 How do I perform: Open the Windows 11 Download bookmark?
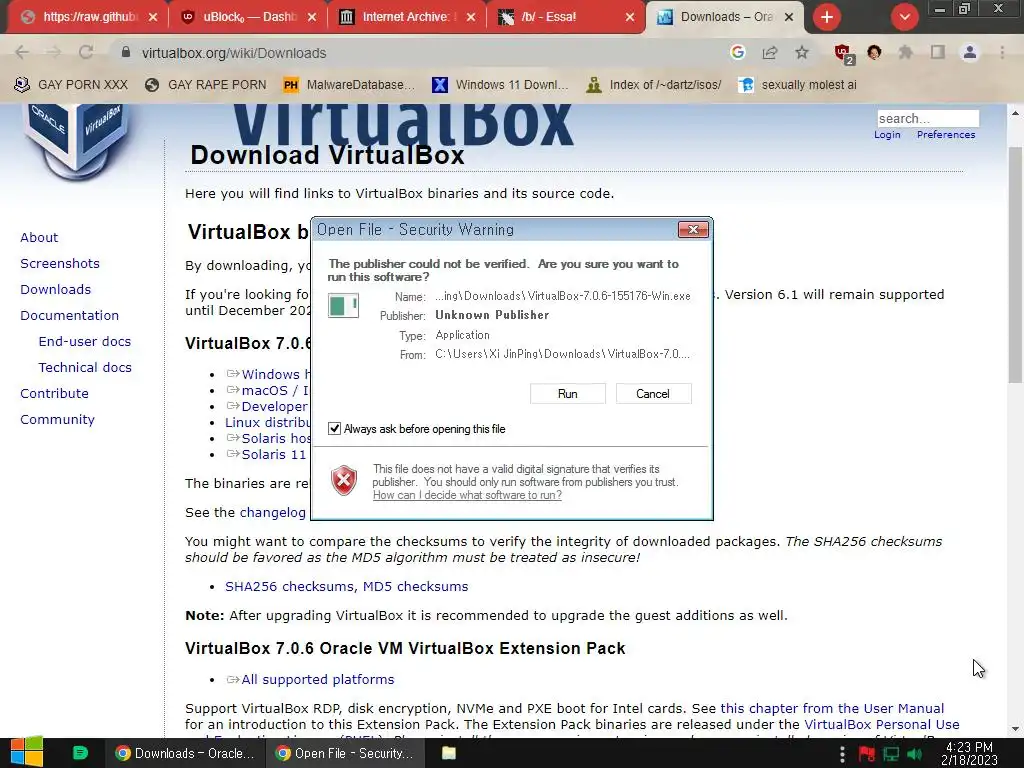[x=500, y=85]
